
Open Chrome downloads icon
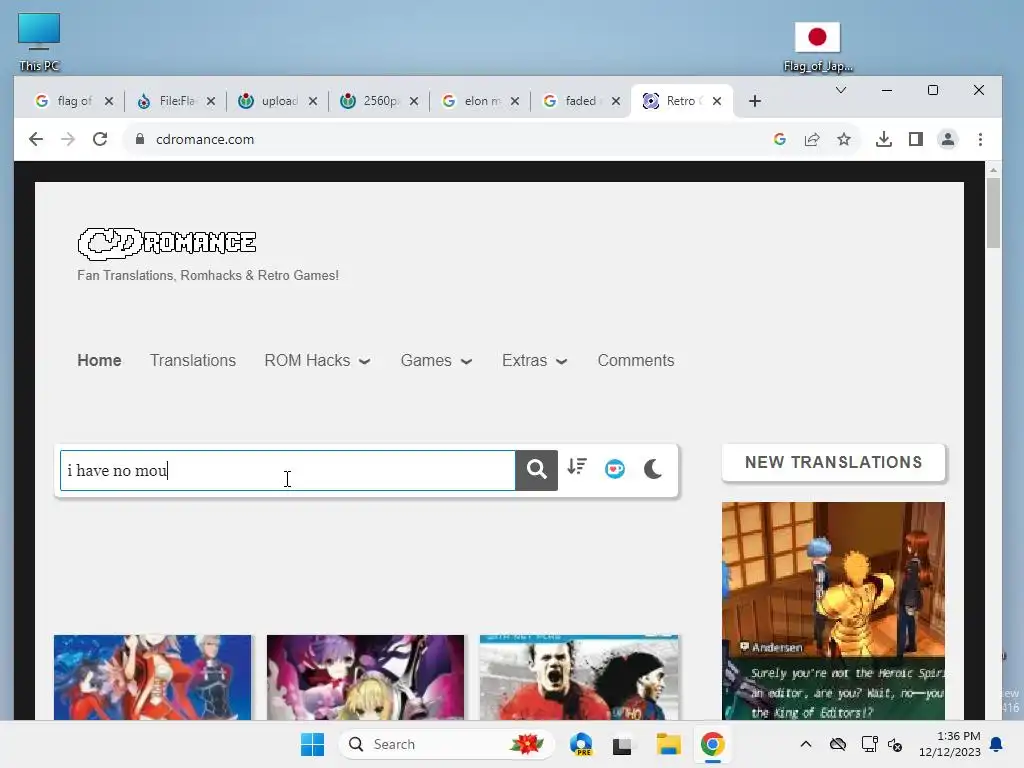click(884, 139)
